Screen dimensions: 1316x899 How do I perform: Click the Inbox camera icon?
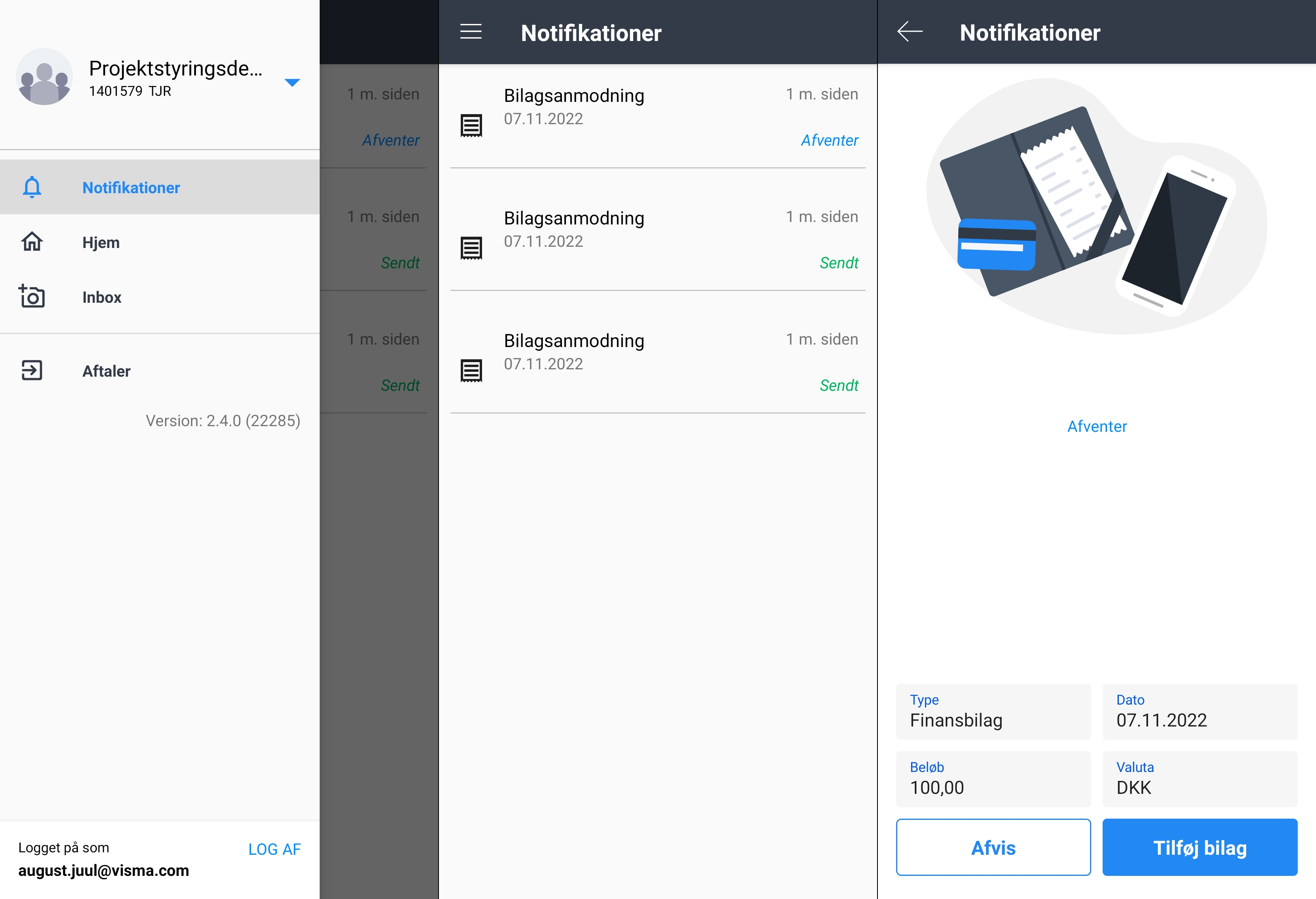[32, 296]
